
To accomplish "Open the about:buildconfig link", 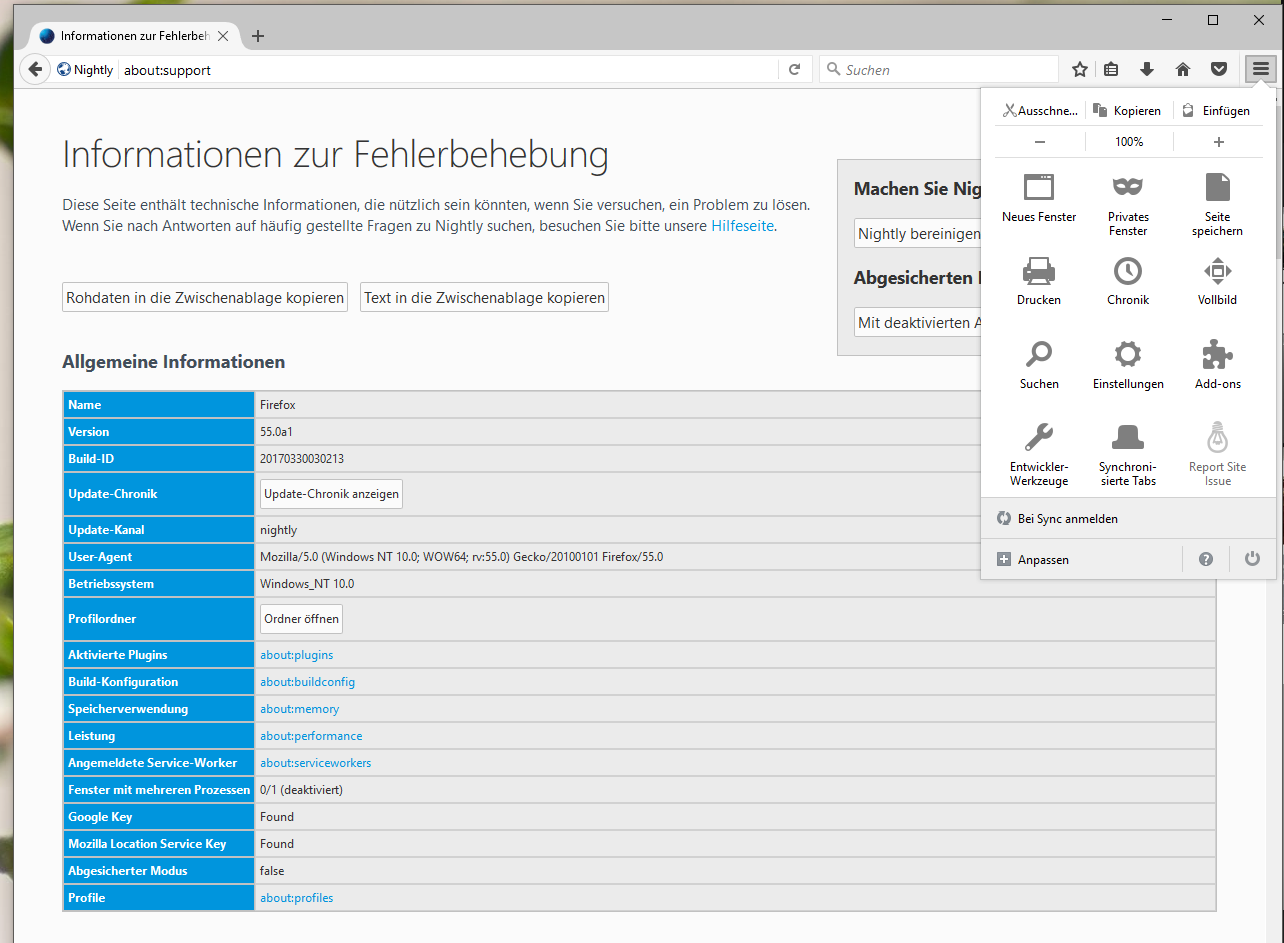I will (x=307, y=682).
